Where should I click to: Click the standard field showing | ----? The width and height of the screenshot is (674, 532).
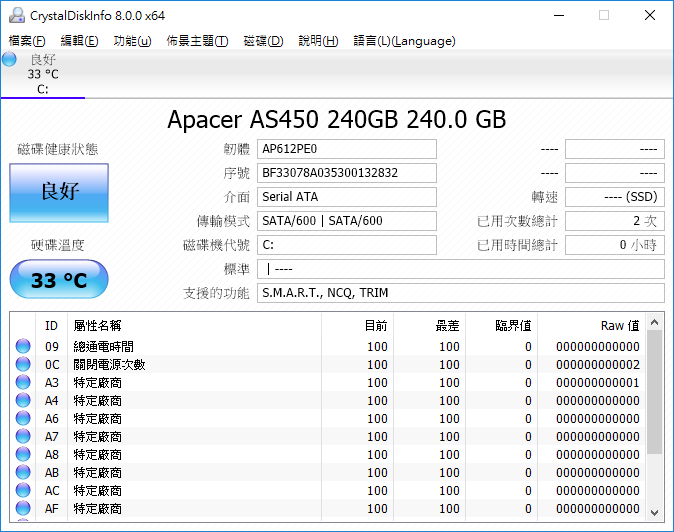click(x=461, y=269)
